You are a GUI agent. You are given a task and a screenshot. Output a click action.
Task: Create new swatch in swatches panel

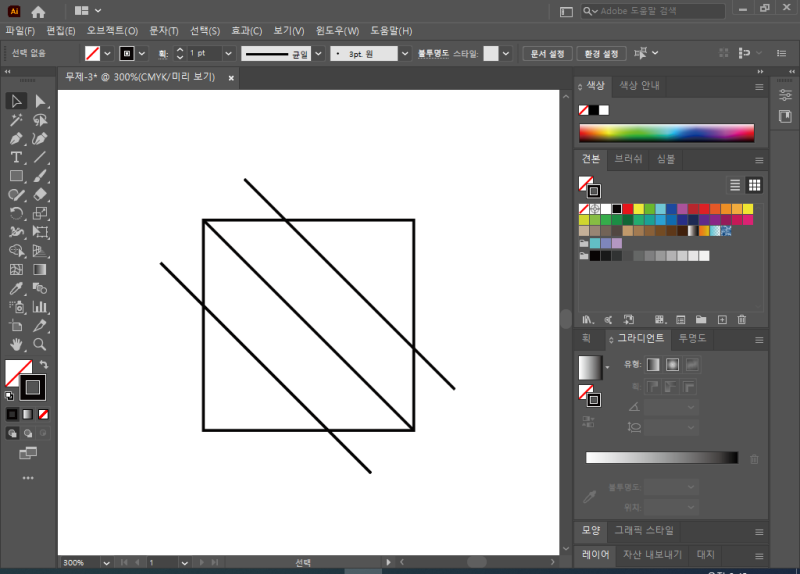pyautogui.click(x=722, y=319)
